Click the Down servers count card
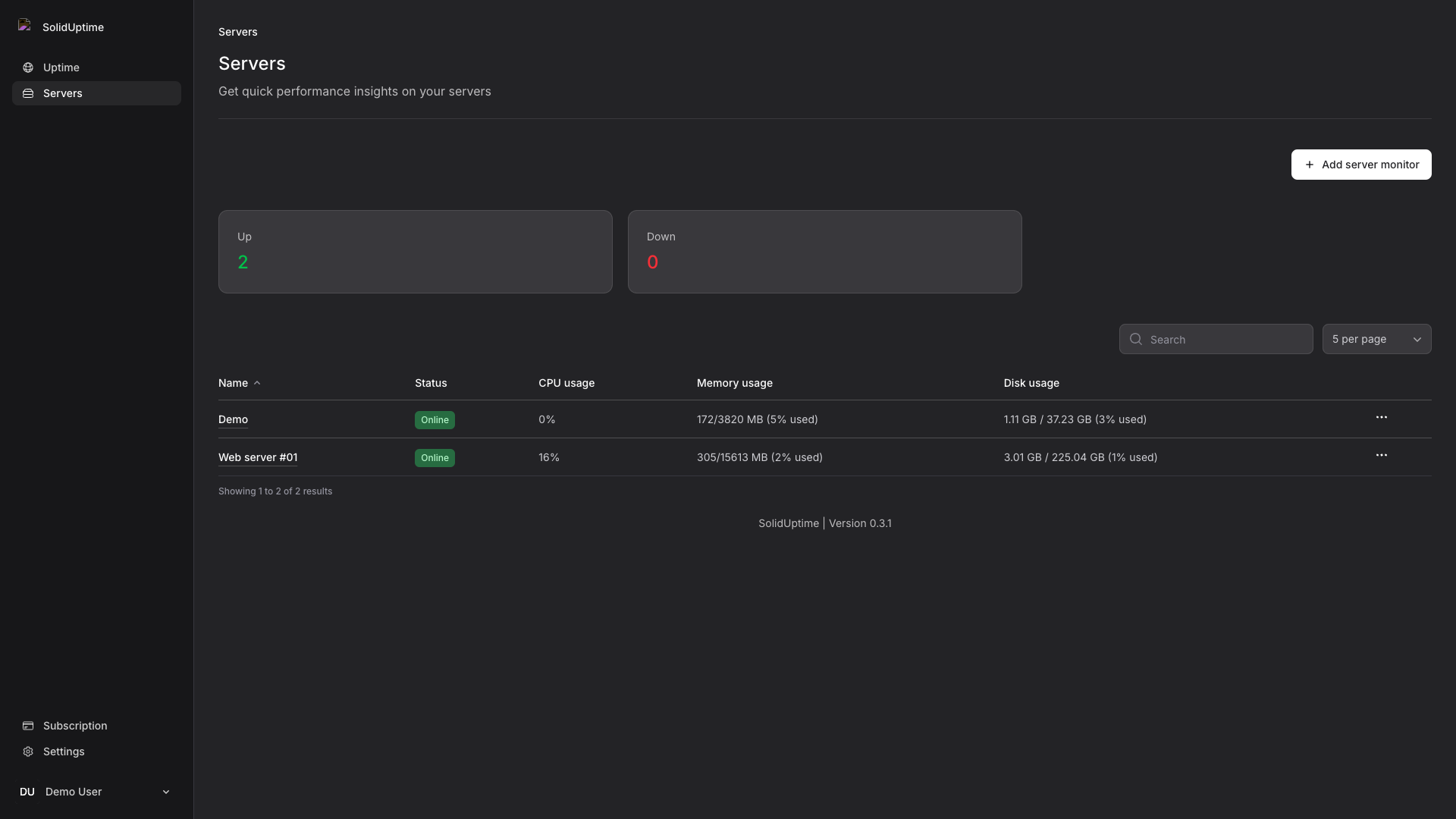 pyautogui.click(x=824, y=251)
